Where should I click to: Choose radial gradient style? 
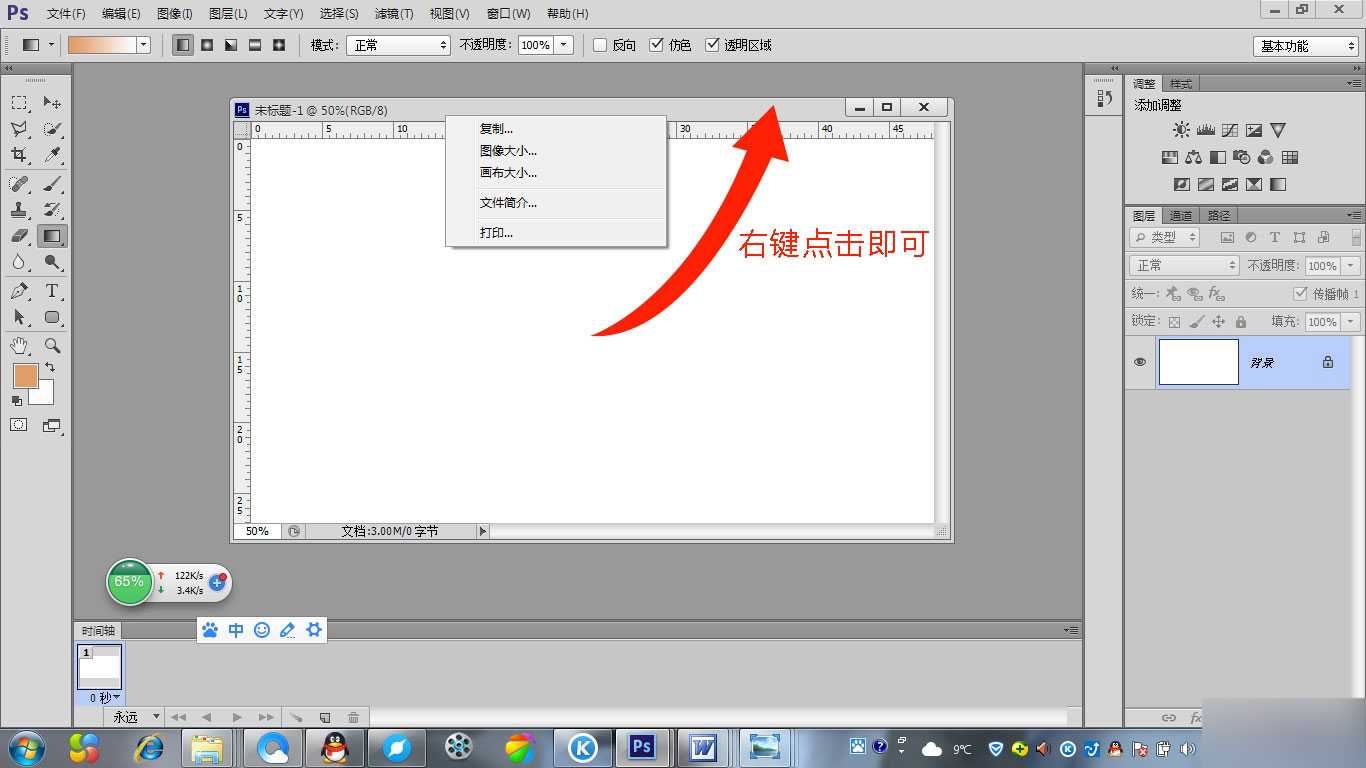[x=207, y=45]
